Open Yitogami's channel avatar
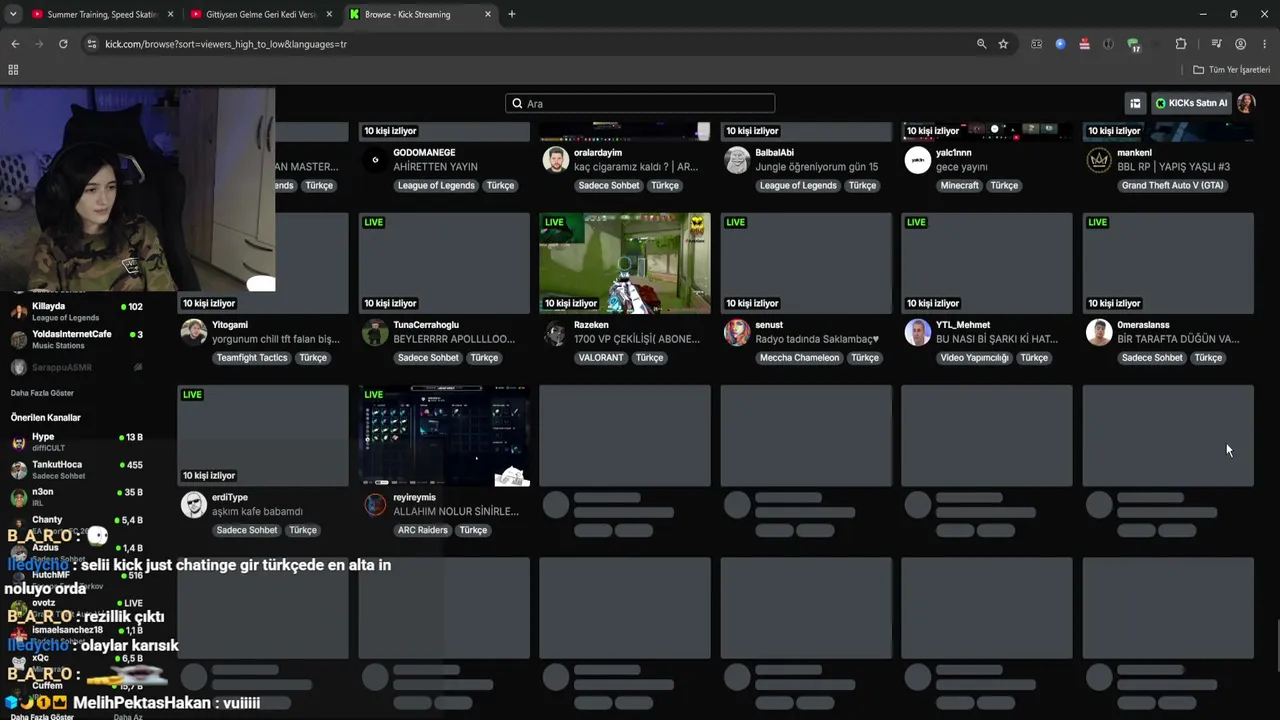Screen dimensions: 1280x720 [x=194, y=332]
